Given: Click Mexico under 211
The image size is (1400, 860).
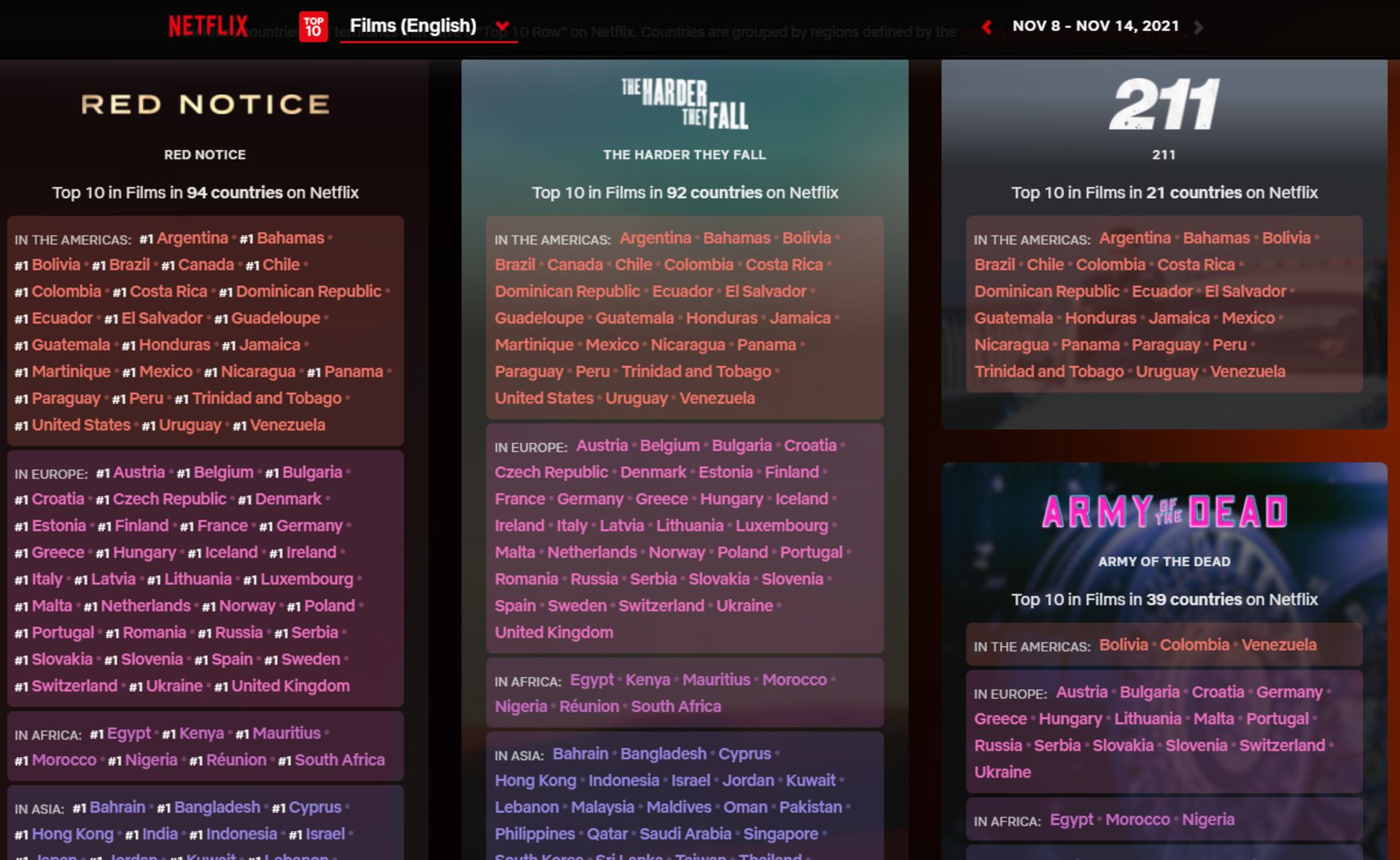Looking at the screenshot, I should coord(1248,318).
